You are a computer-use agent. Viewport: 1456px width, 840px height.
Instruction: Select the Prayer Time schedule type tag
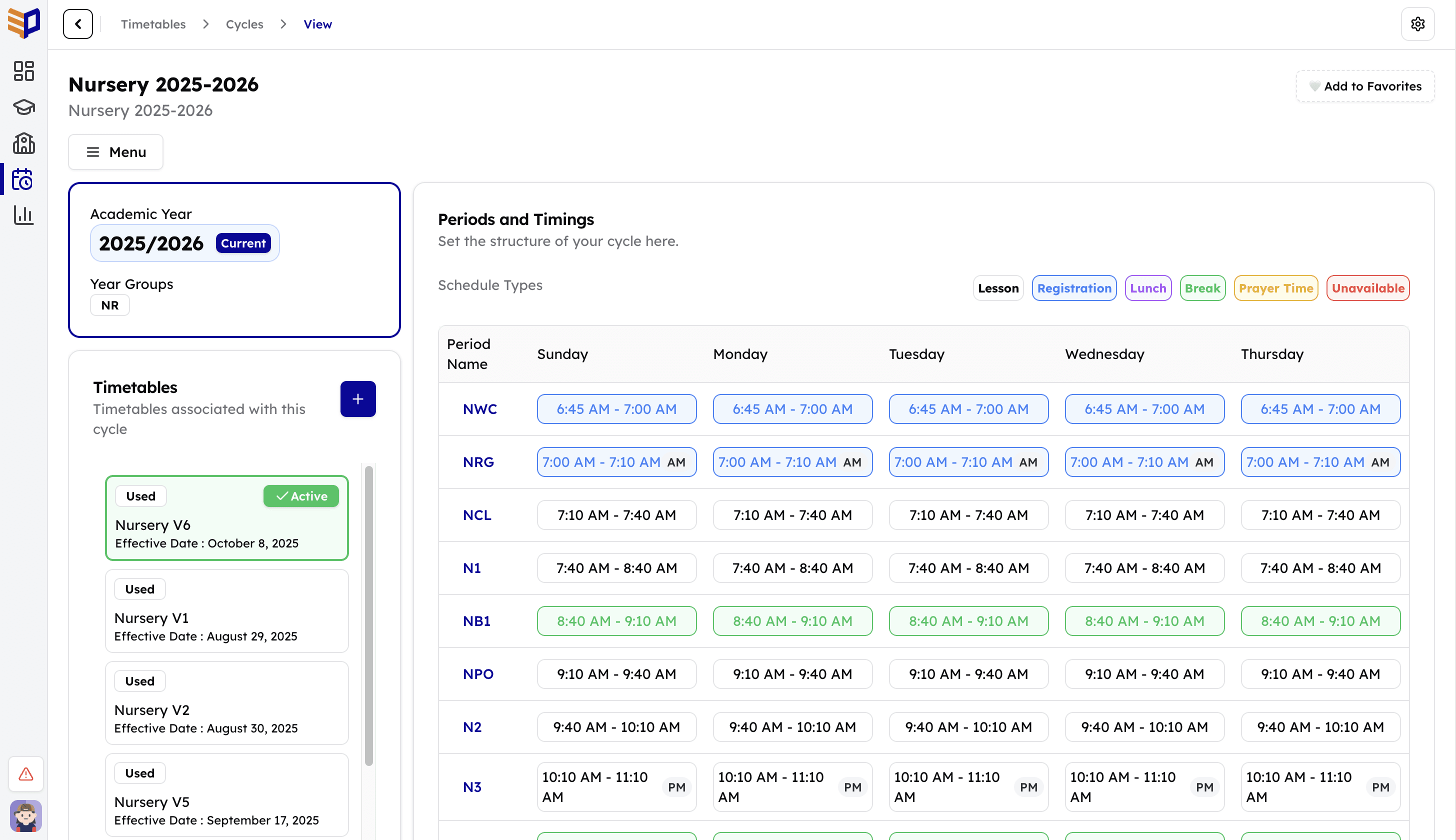tap(1275, 288)
